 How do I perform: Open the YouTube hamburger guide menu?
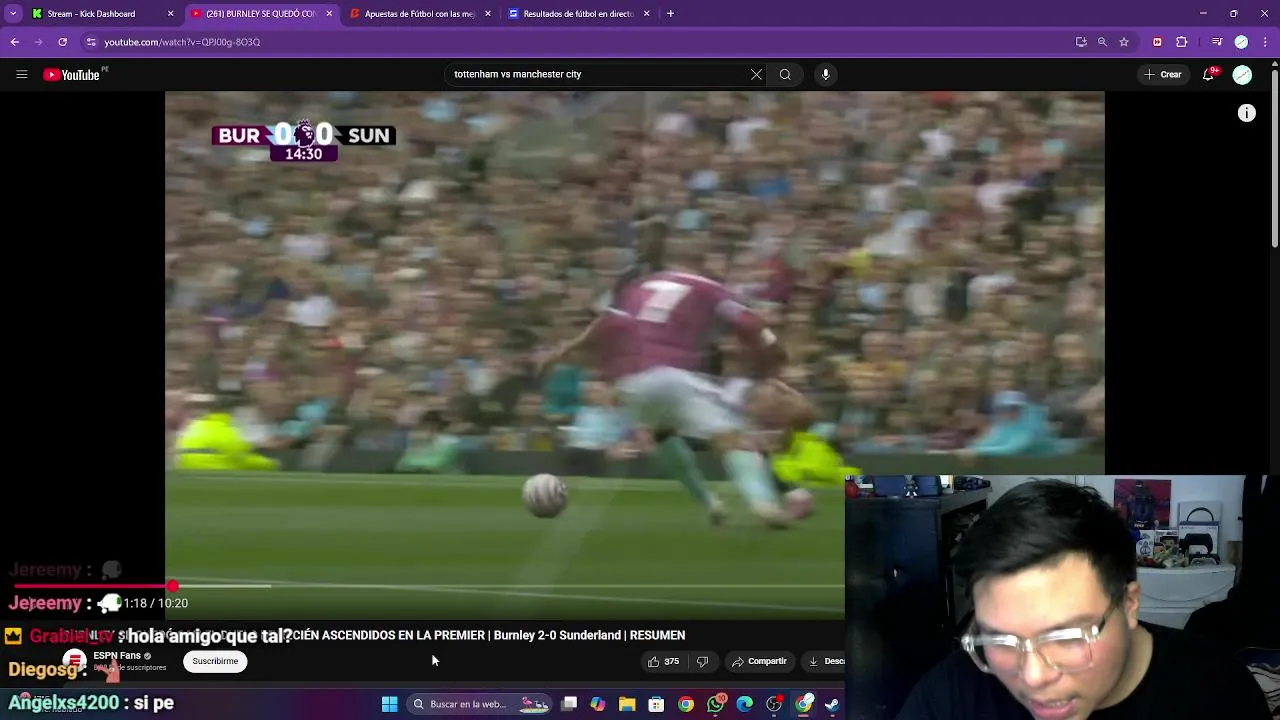coord(21,74)
